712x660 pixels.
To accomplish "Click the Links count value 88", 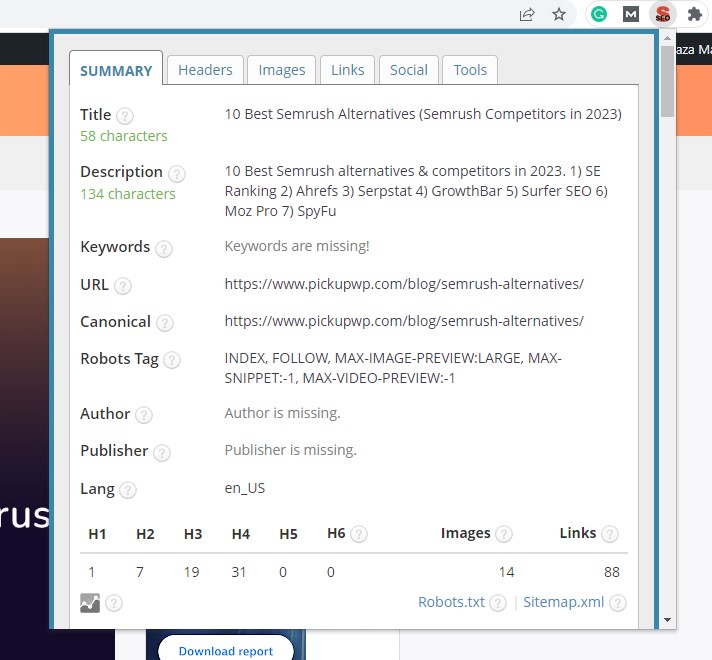I will click(x=612, y=572).
